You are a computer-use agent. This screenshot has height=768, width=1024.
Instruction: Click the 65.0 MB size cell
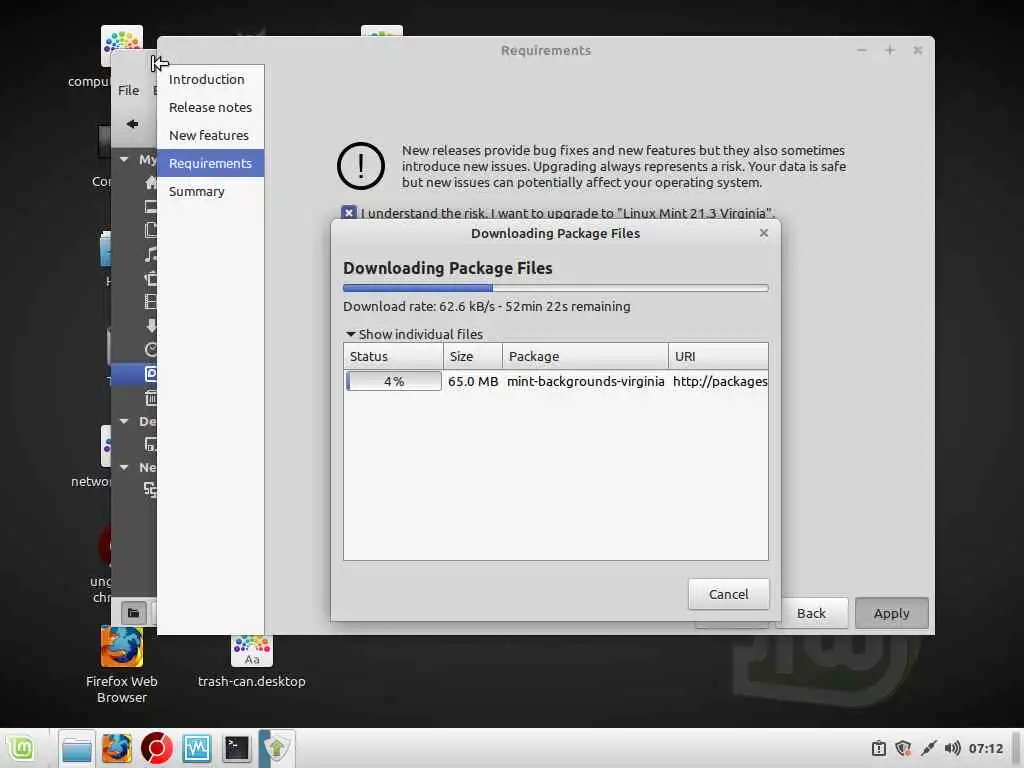pos(473,381)
